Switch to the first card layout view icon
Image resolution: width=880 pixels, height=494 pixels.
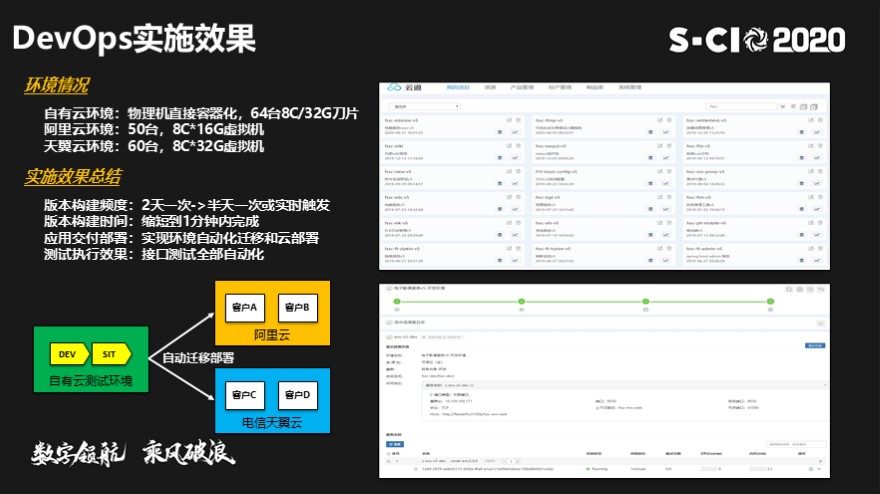(x=804, y=107)
